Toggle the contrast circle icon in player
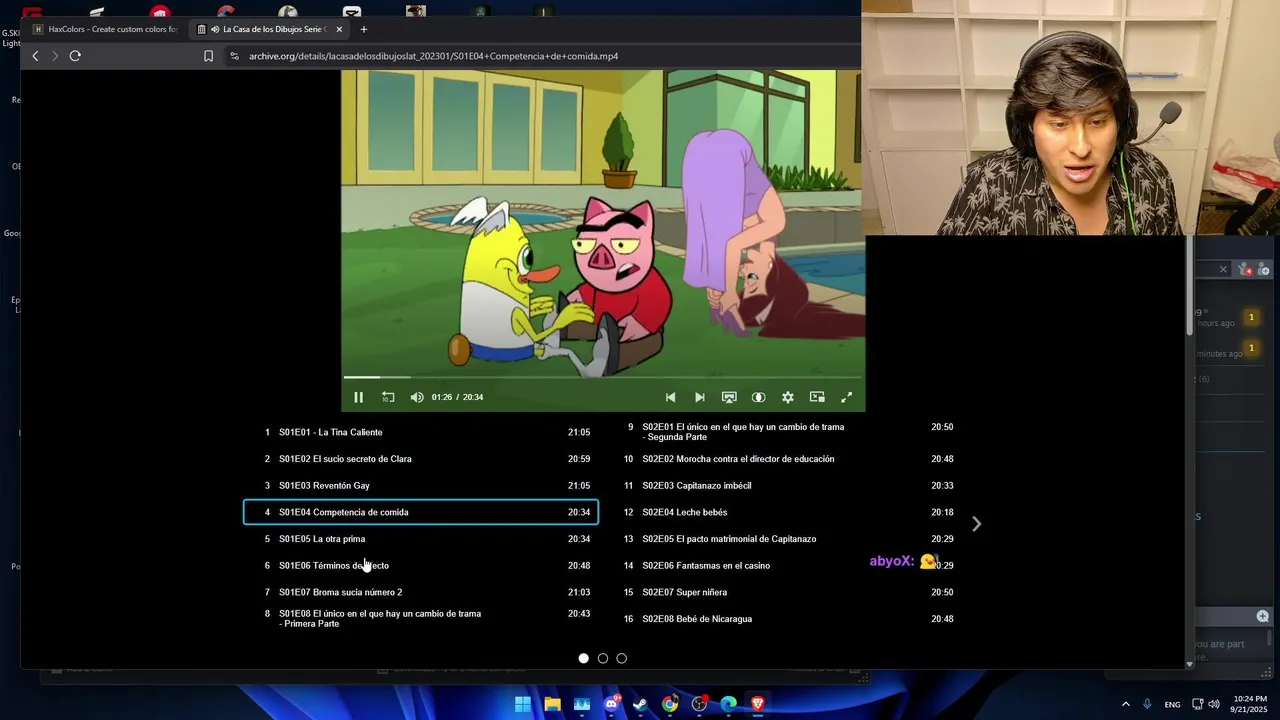The width and height of the screenshot is (1280, 720). point(759,397)
